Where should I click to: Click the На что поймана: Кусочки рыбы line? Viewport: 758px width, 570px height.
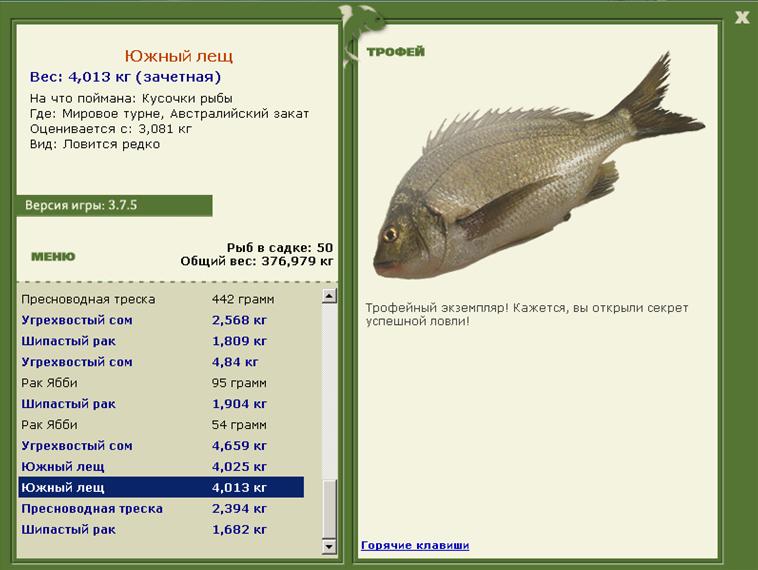click(x=131, y=99)
